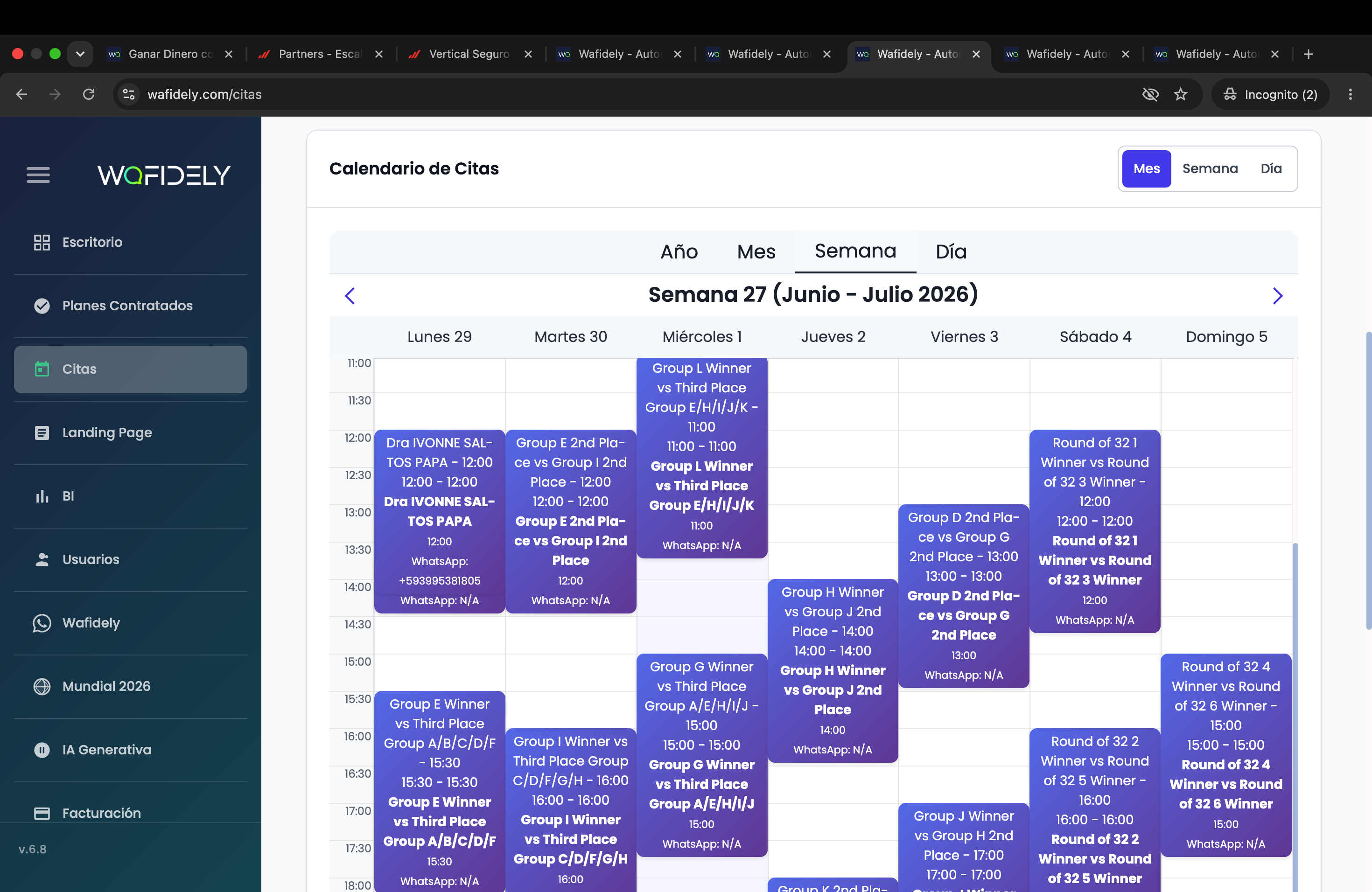1372x892 pixels.
Task: Click the Usuarios person icon
Action: [x=42, y=559]
